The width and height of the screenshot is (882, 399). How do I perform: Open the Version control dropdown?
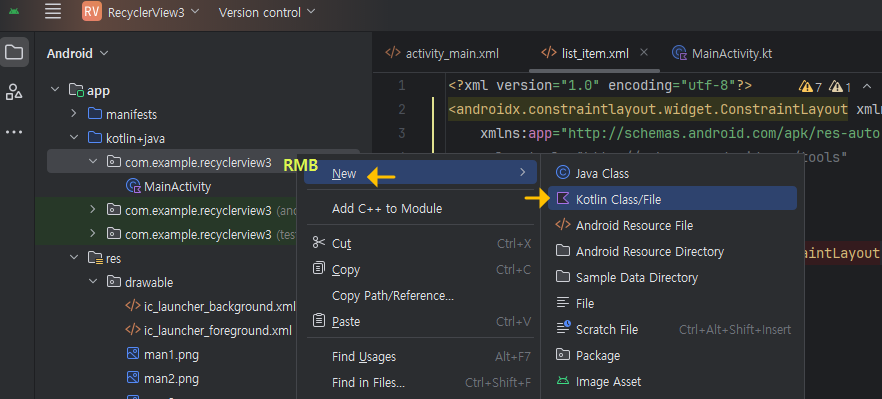(267, 12)
